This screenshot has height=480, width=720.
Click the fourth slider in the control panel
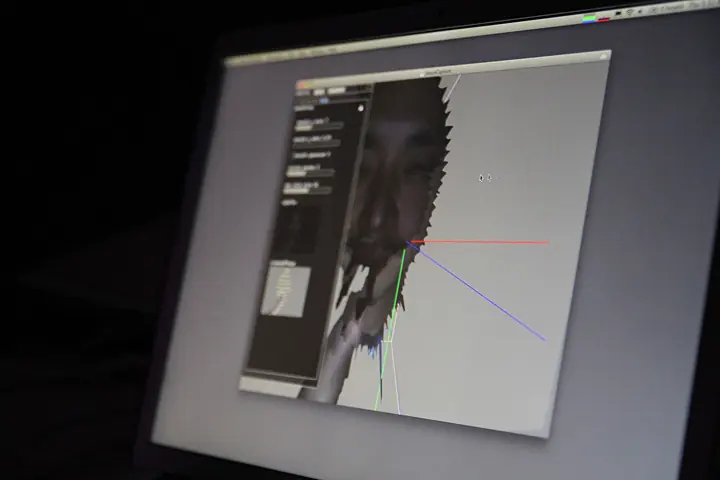click(312, 174)
